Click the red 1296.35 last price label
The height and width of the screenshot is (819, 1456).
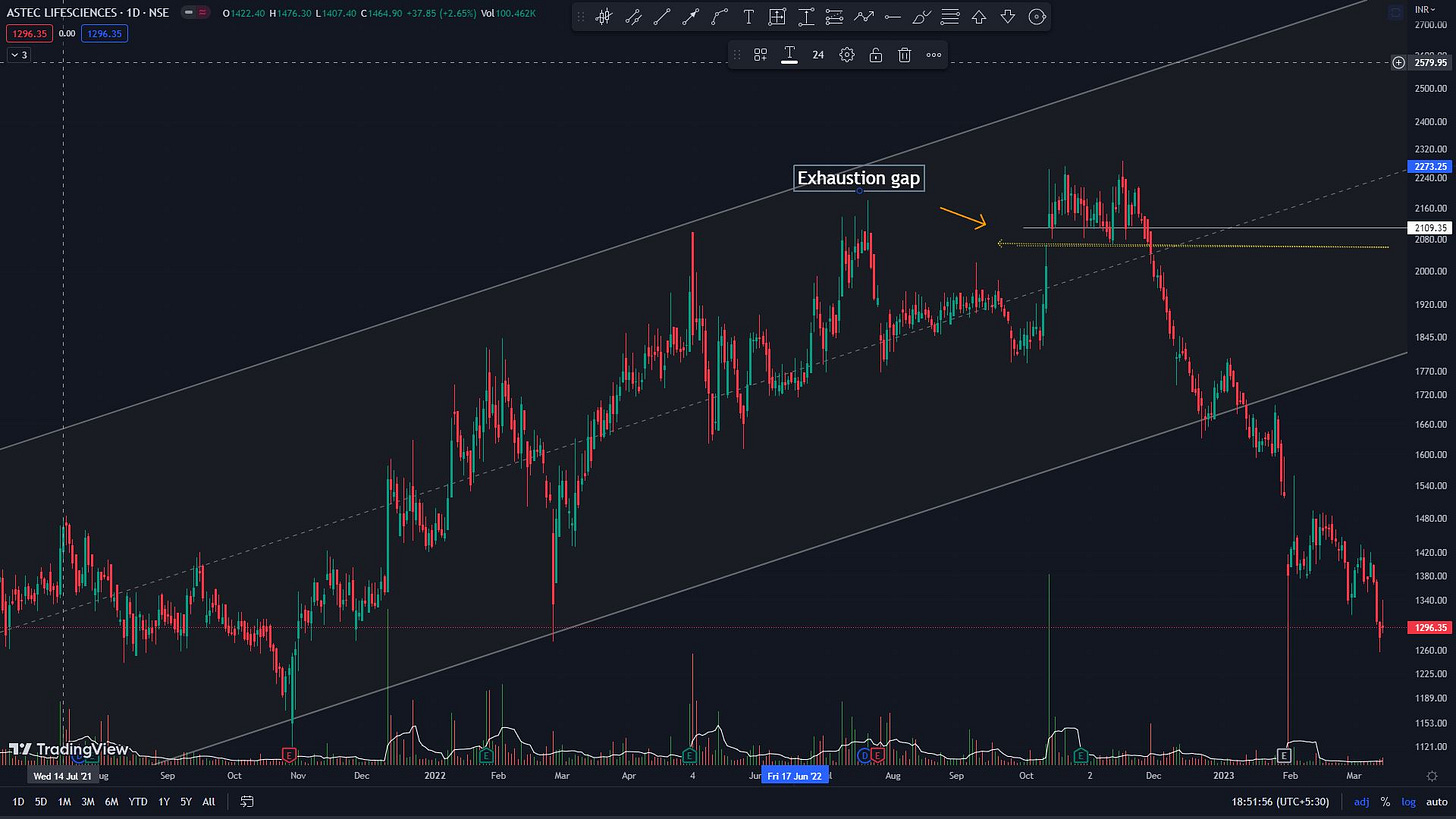(1428, 627)
